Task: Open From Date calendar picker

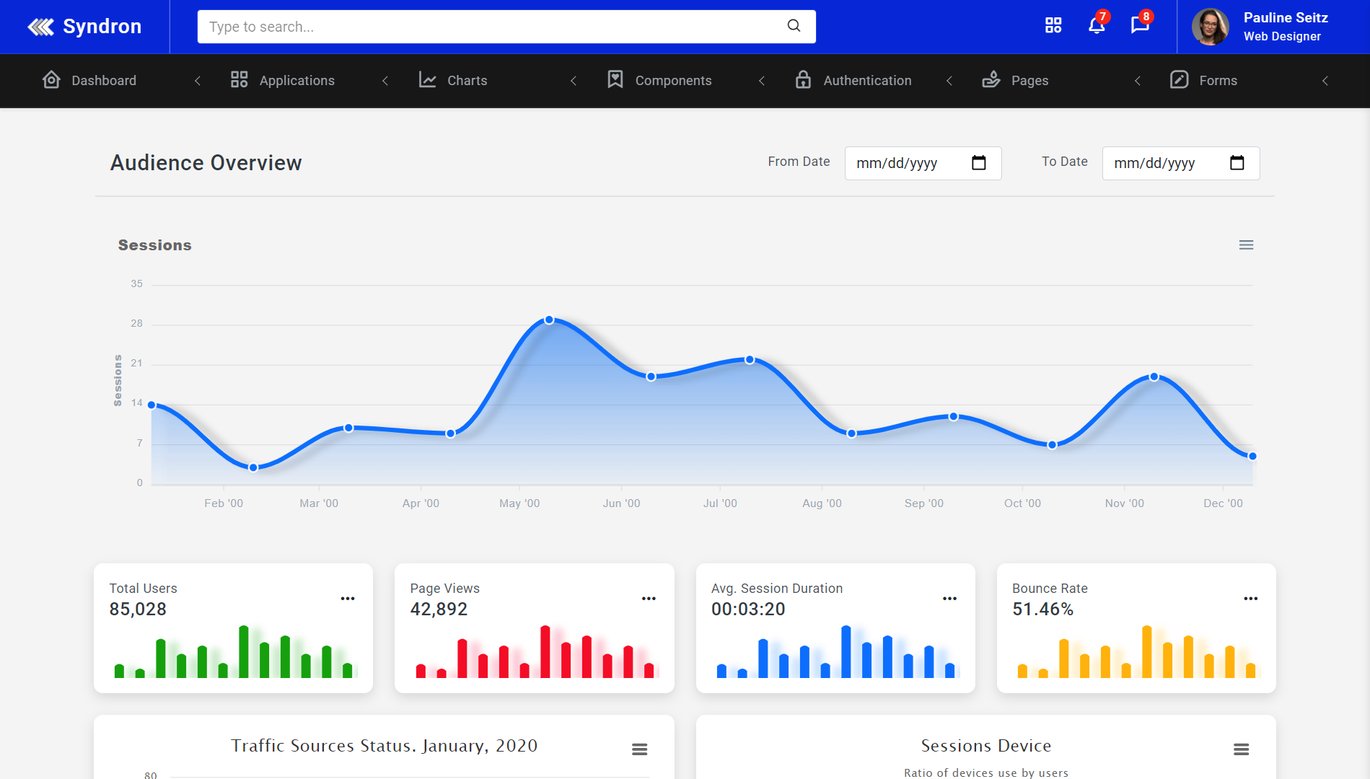Action: [x=979, y=163]
